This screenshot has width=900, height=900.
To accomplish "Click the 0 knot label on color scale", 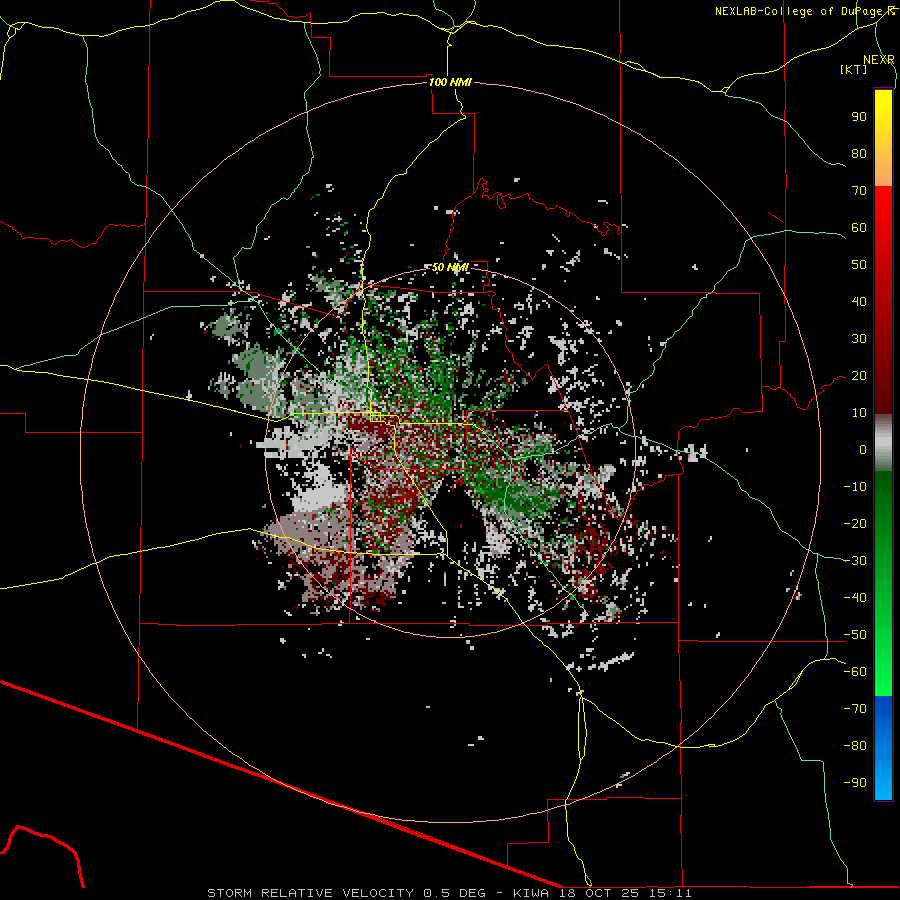I will pos(863,449).
